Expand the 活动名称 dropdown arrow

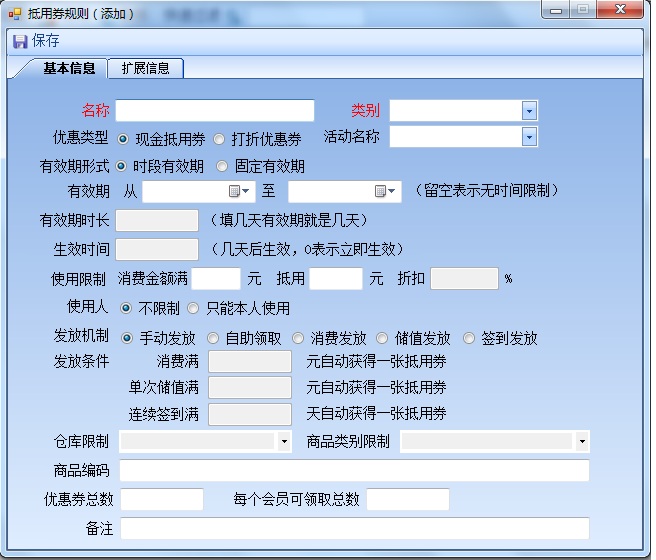click(529, 137)
